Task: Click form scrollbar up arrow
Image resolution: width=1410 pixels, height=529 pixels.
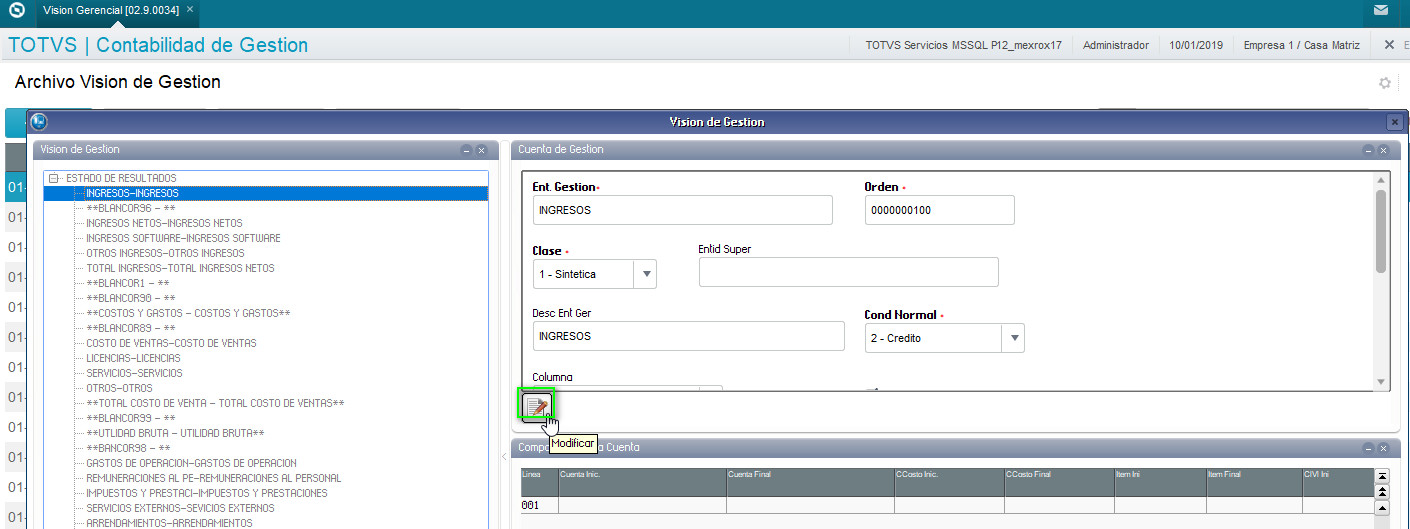Action: (x=1382, y=179)
